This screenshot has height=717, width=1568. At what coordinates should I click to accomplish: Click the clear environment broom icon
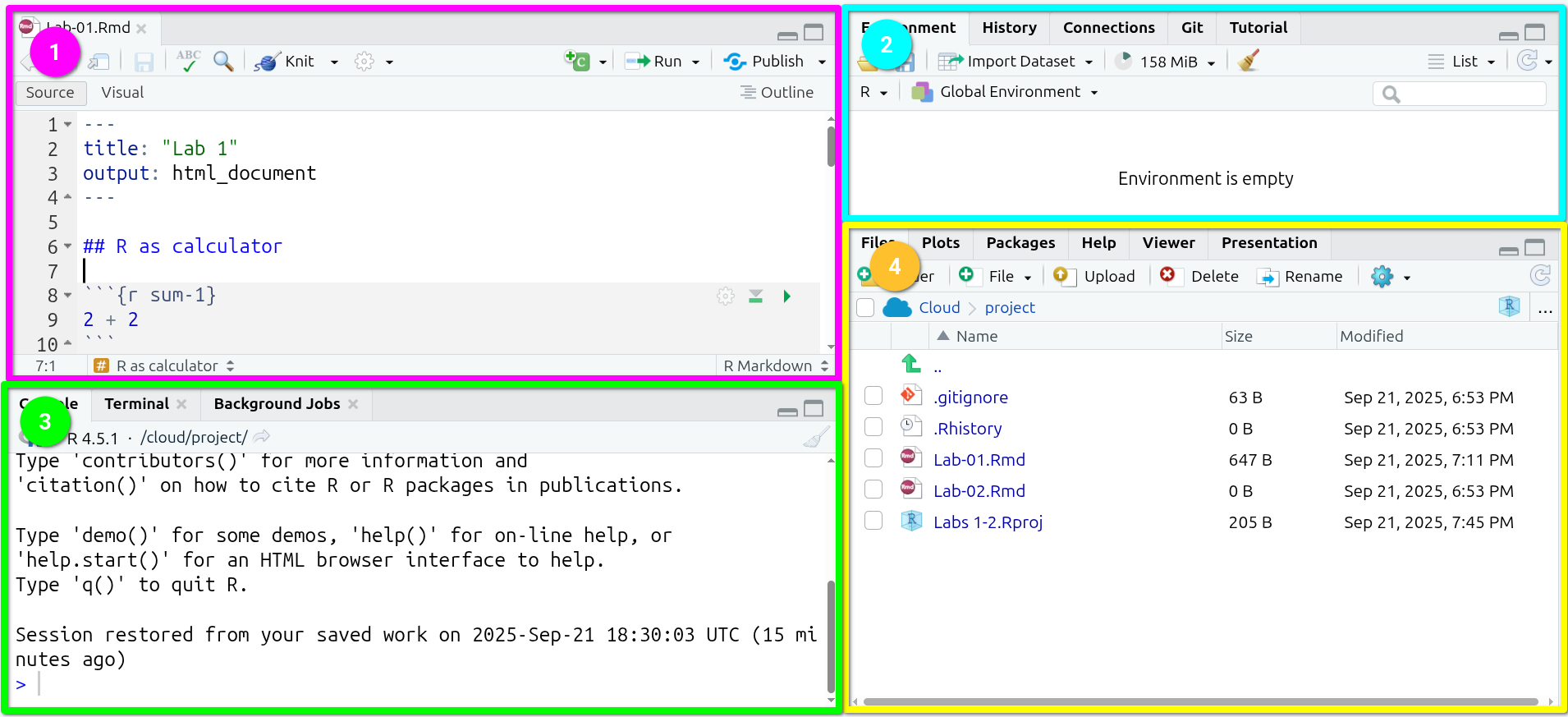[x=1248, y=62]
